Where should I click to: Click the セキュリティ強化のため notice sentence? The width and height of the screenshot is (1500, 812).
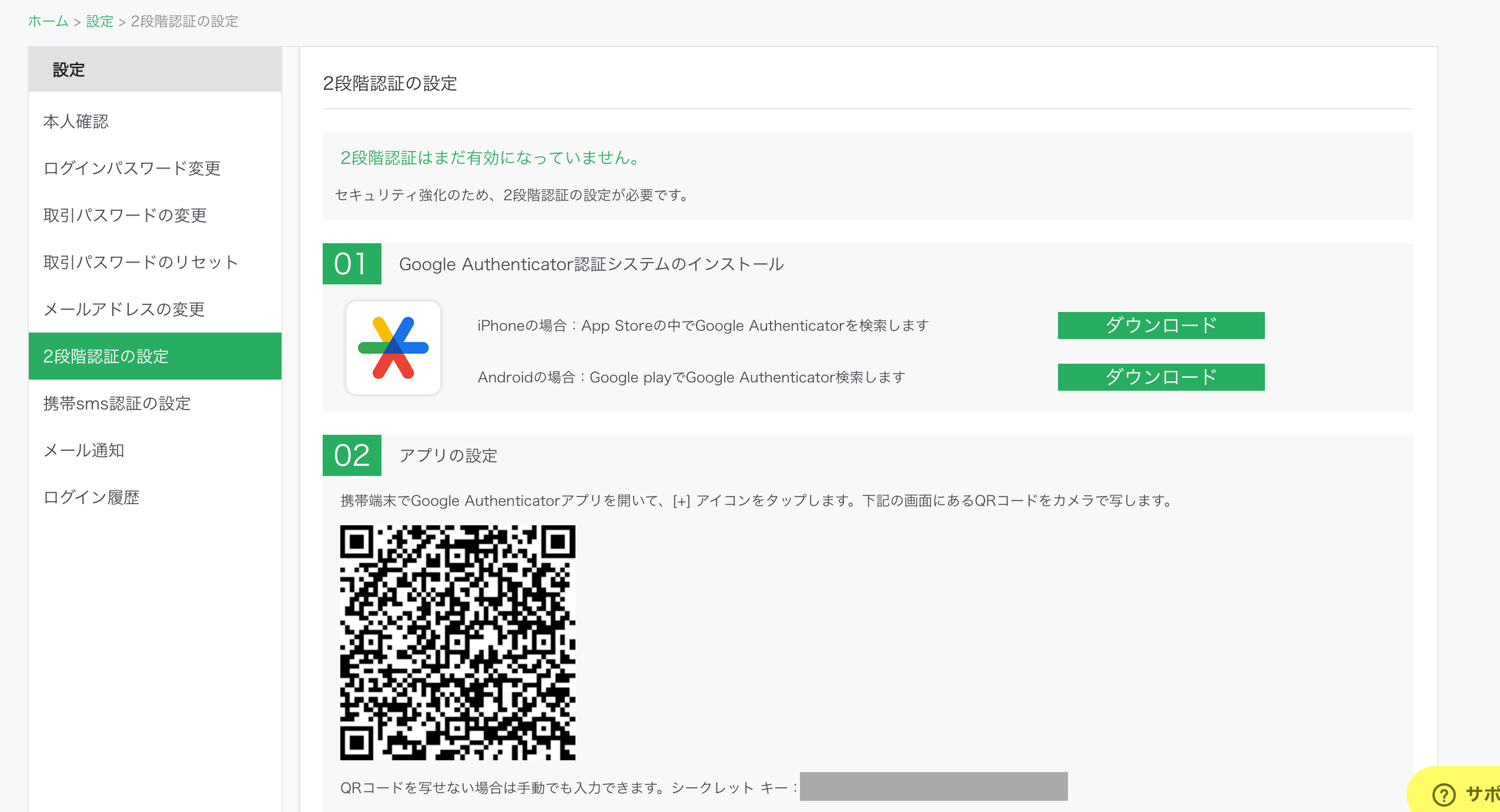[512, 195]
